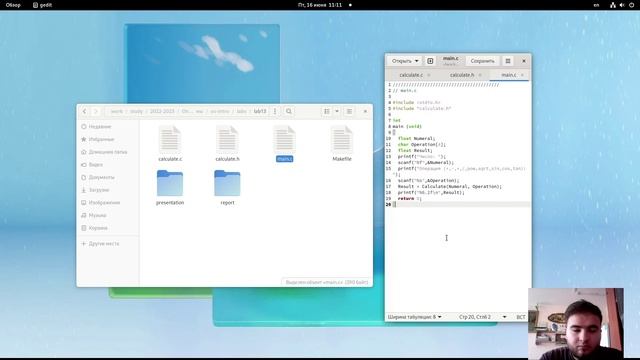Close the main.c tab
640x360 pixels.
tap(522, 75)
